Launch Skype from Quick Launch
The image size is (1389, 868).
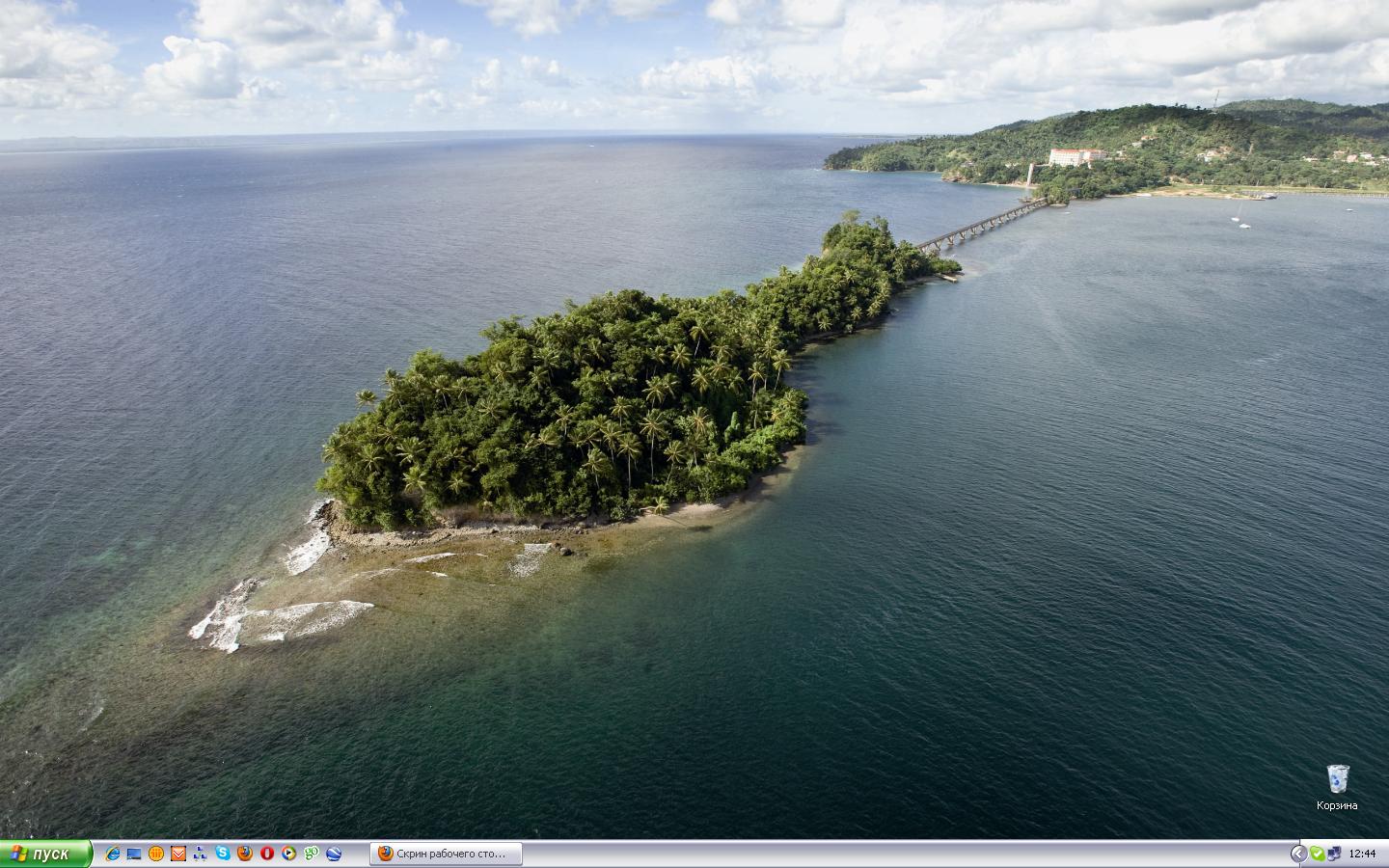(x=223, y=854)
